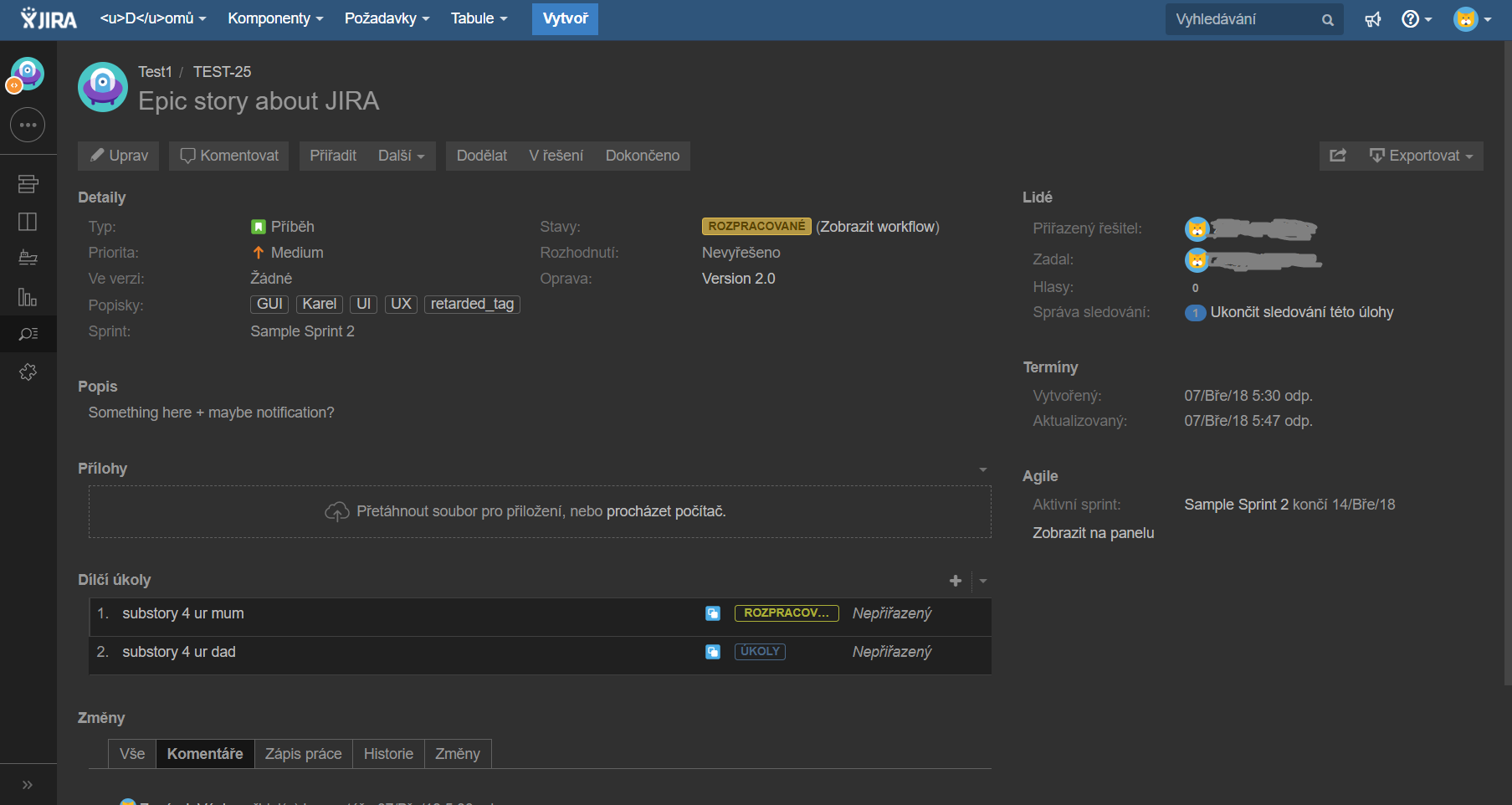Expand the sidebar with double chevron
The width and height of the screenshot is (1512, 805).
(x=28, y=784)
